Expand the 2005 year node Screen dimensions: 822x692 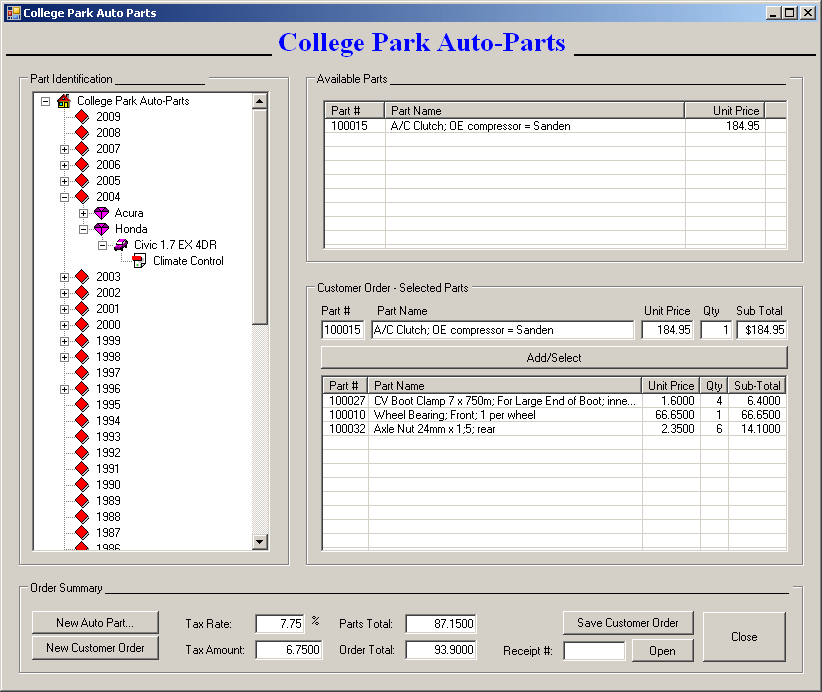(x=64, y=181)
